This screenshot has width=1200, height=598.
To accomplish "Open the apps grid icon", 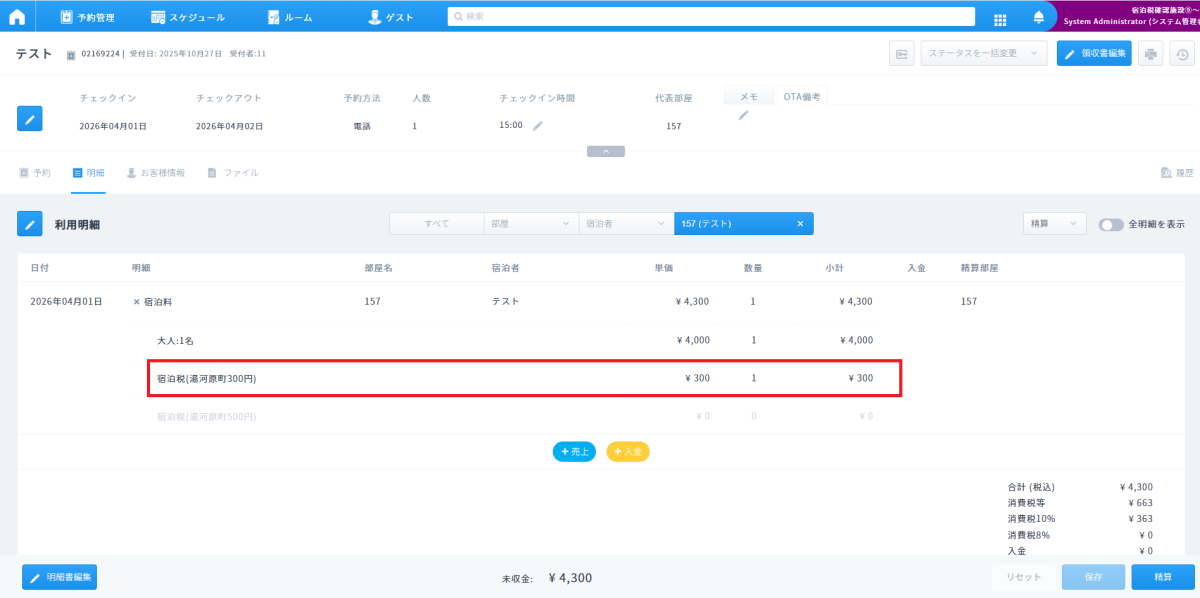I will (x=1000, y=18).
